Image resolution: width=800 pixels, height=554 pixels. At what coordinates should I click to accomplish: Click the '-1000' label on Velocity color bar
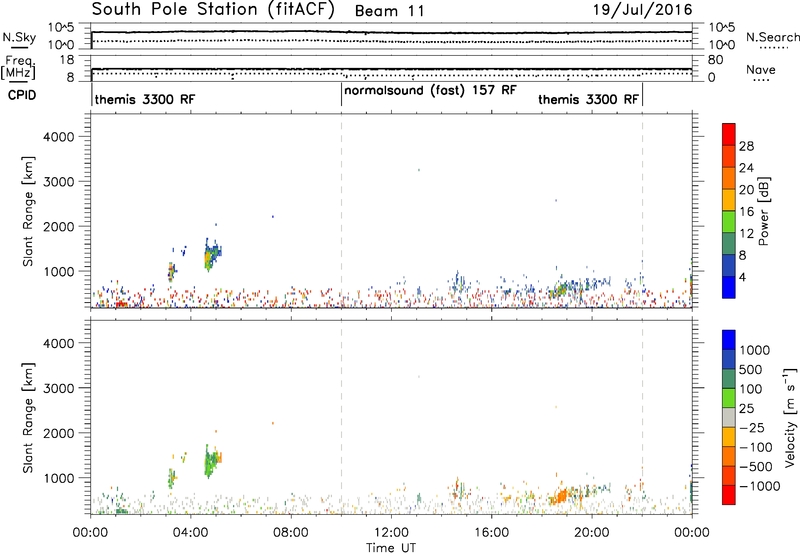click(759, 486)
